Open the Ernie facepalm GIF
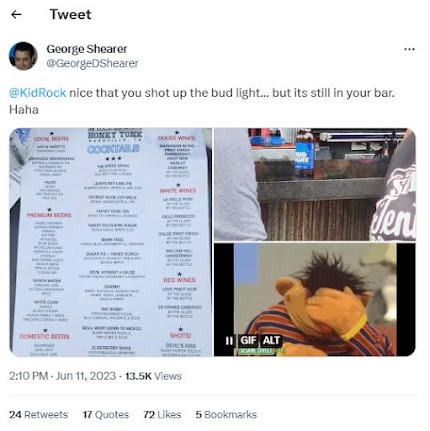The image size is (430, 431). point(315,300)
